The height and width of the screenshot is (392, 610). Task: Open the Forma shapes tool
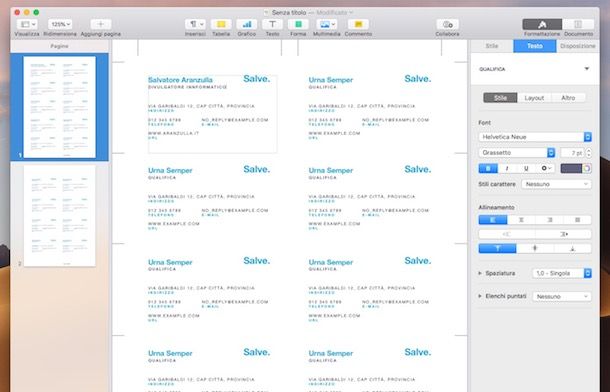pos(298,24)
